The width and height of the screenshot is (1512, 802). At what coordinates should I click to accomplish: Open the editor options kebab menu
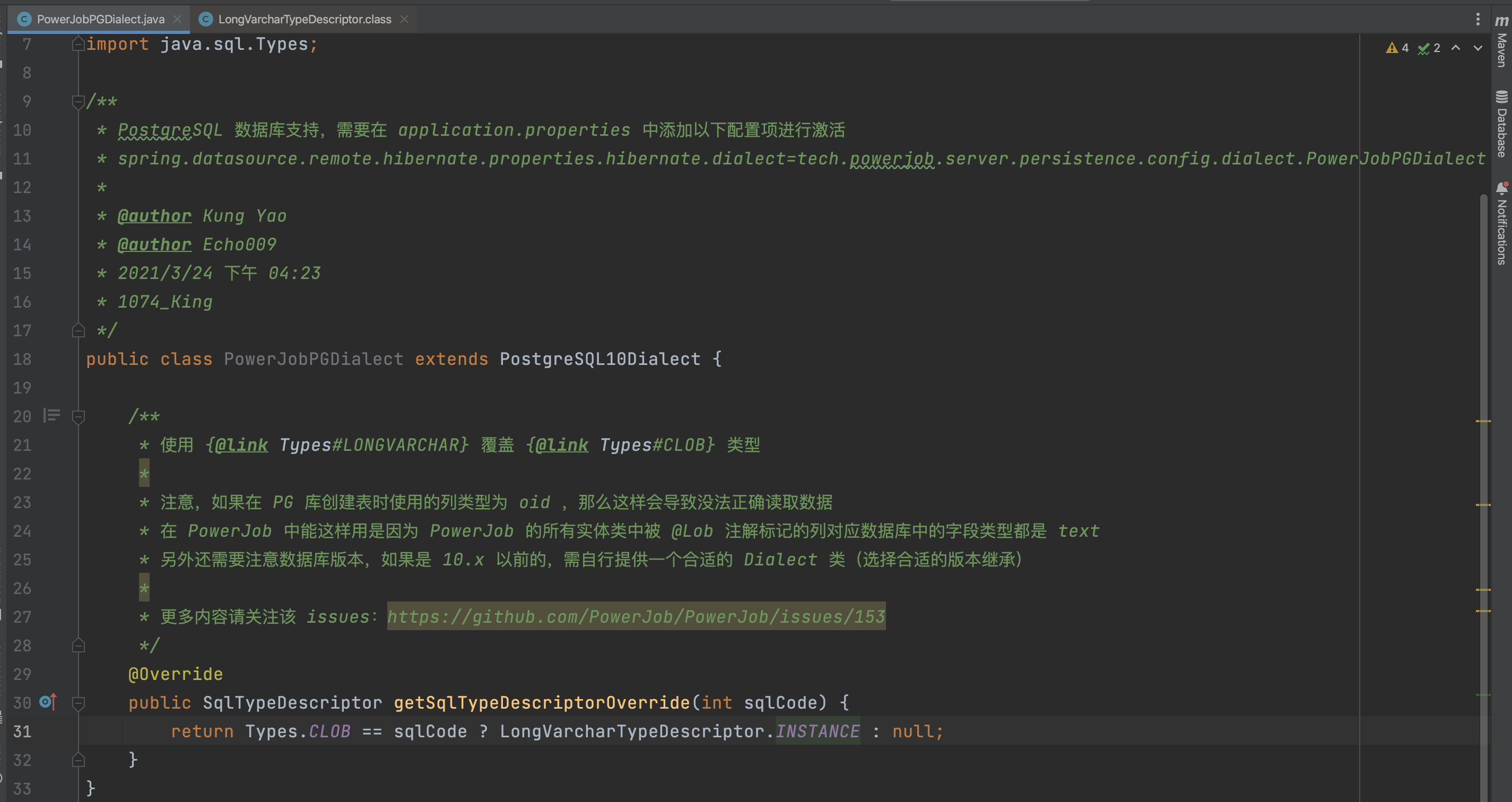tap(1479, 19)
